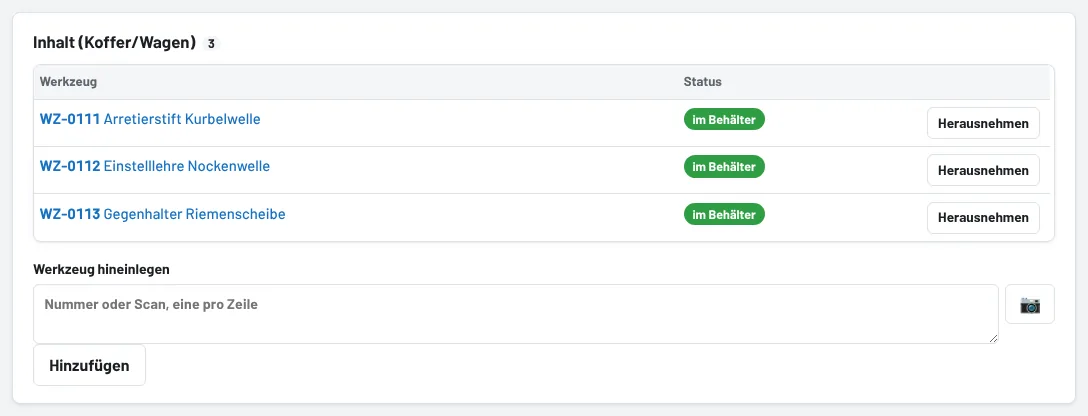Take out WZ-0113 Gegenhalter Riemenscheibe
The height and width of the screenshot is (416, 1088).
coord(983,218)
